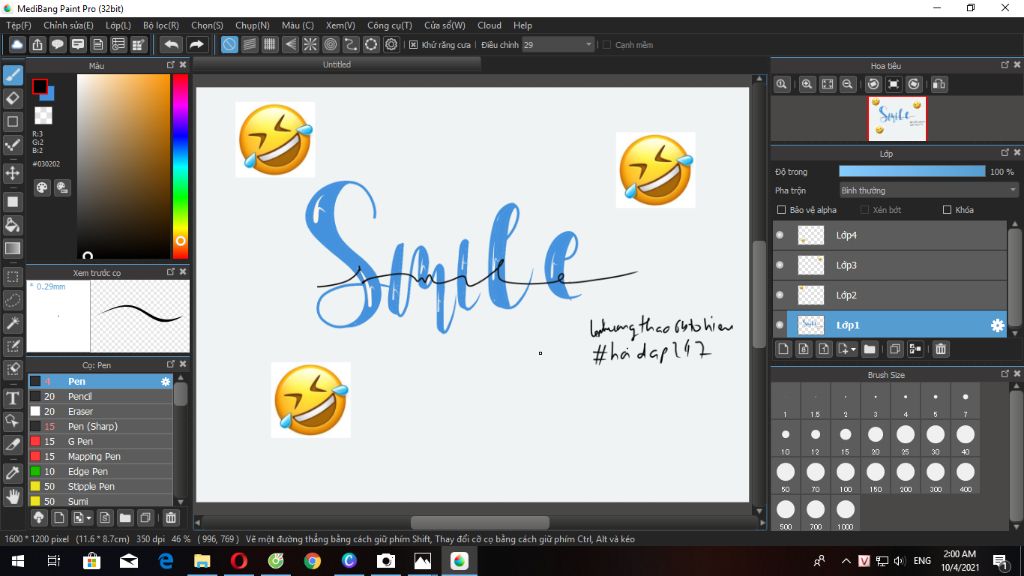Select the G Pen brush

tap(101, 441)
